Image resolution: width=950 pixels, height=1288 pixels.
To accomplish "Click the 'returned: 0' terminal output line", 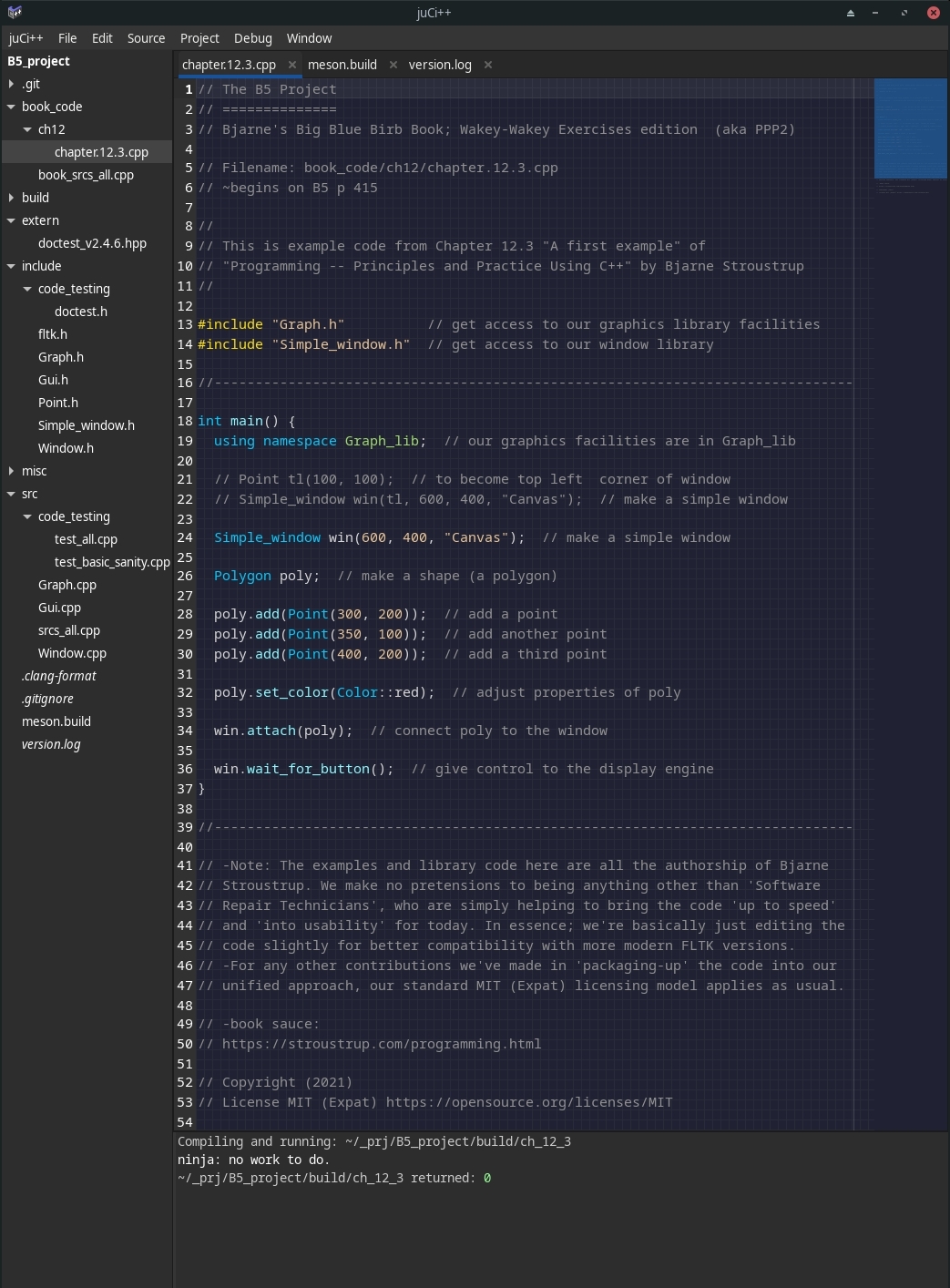I will tap(334, 1178).
